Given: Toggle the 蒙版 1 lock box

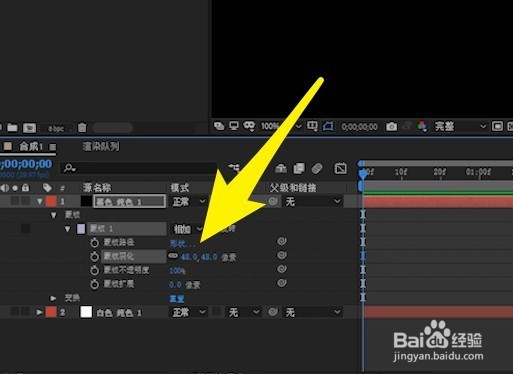Looking at the screenshot, I should pos(26,229).
